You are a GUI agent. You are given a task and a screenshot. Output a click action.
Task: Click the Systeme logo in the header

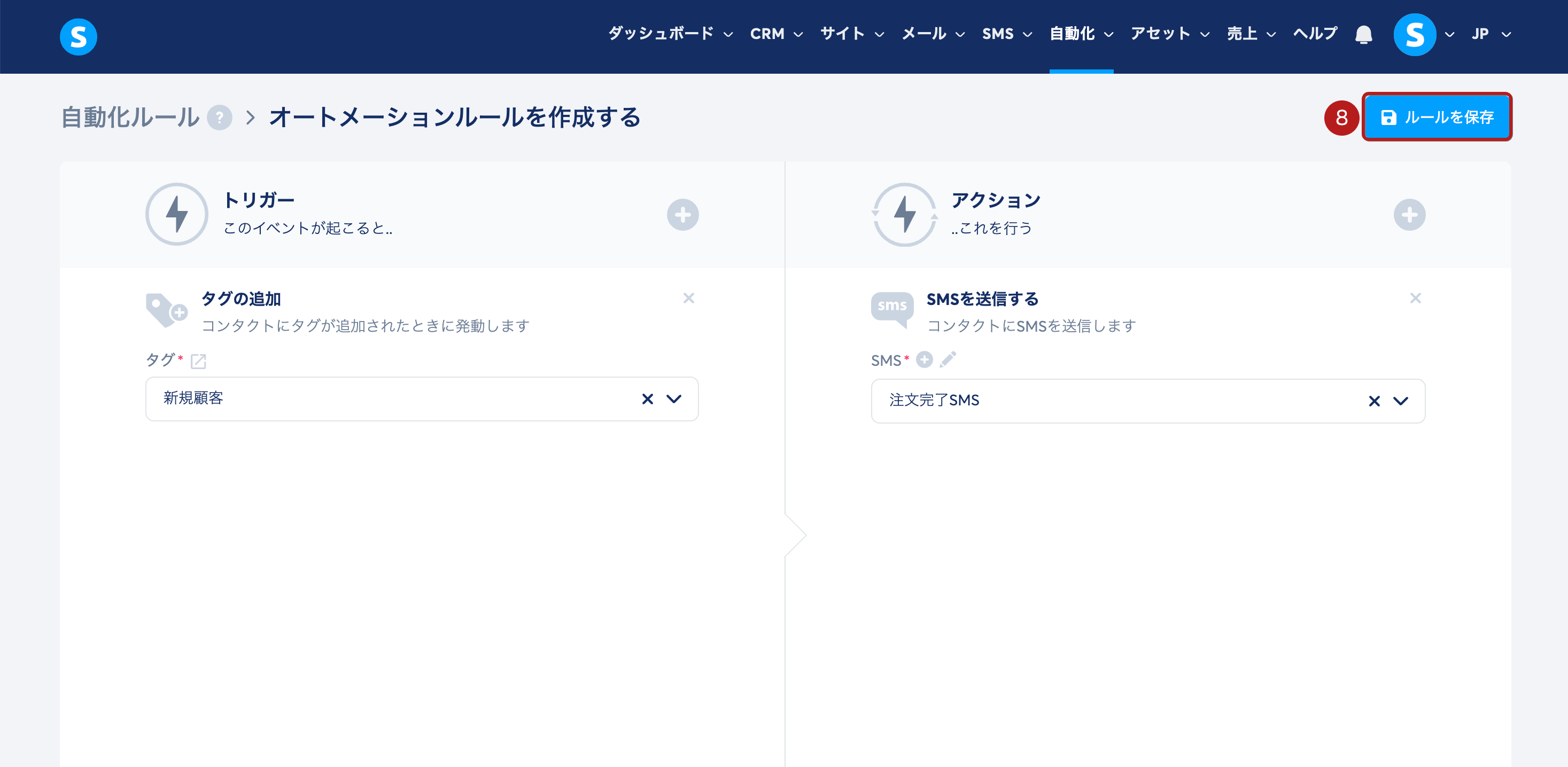pyautogui.click(x=79, y=36)
